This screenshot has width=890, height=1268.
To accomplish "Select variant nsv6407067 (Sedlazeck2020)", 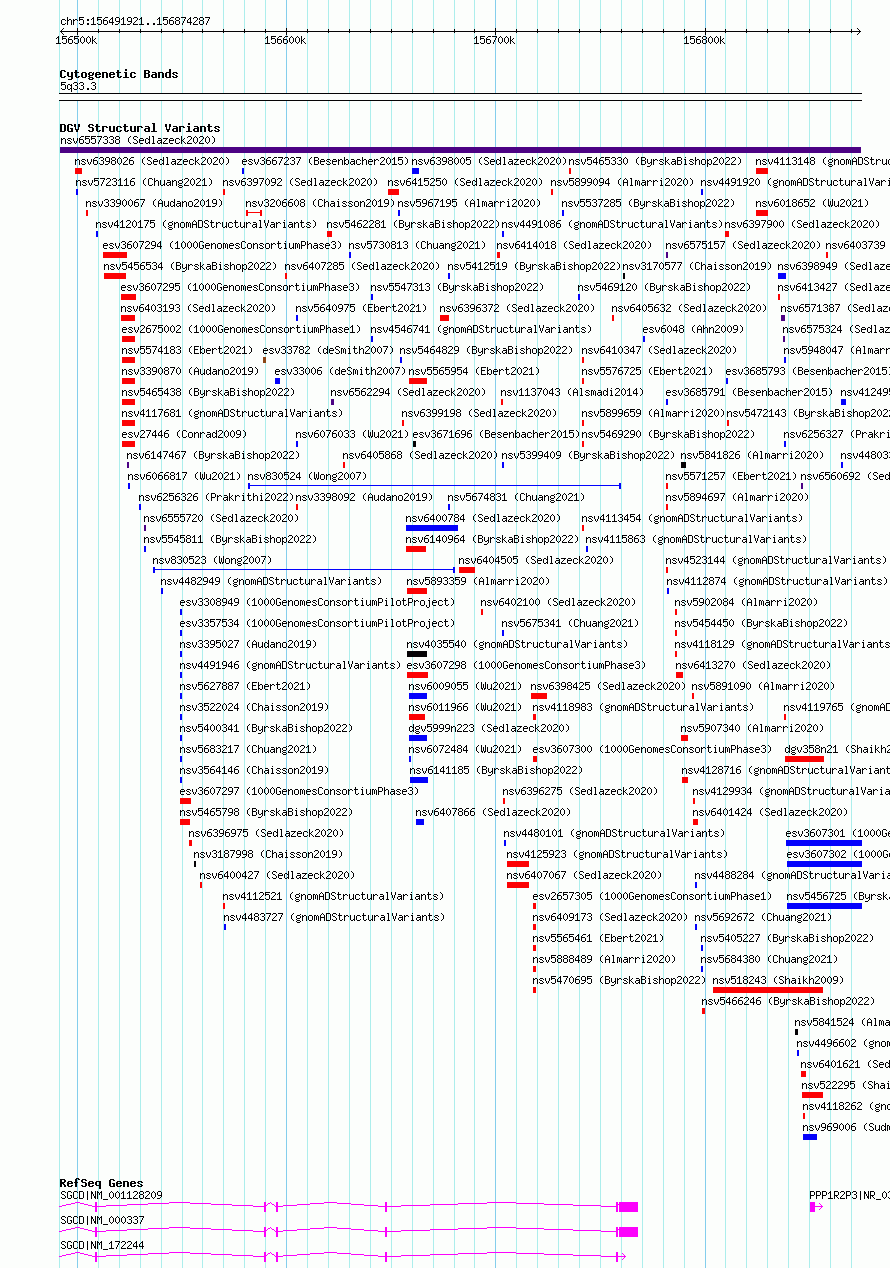I will pos(585,875).
